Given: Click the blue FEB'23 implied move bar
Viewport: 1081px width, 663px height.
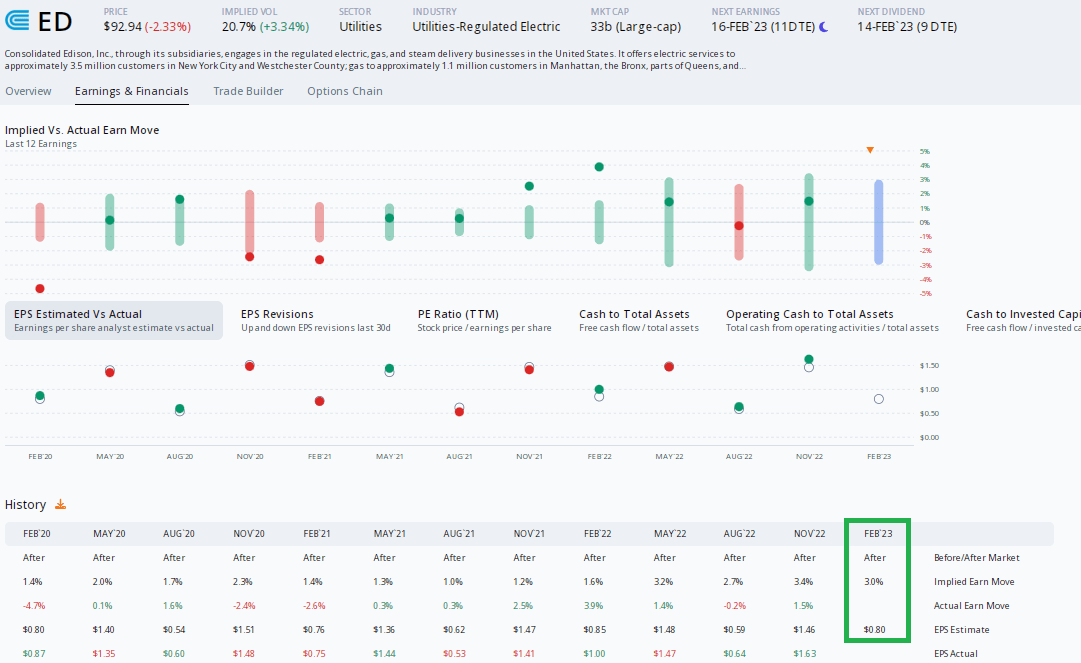Looking at the screenshot, I should (x=878, y=222).
